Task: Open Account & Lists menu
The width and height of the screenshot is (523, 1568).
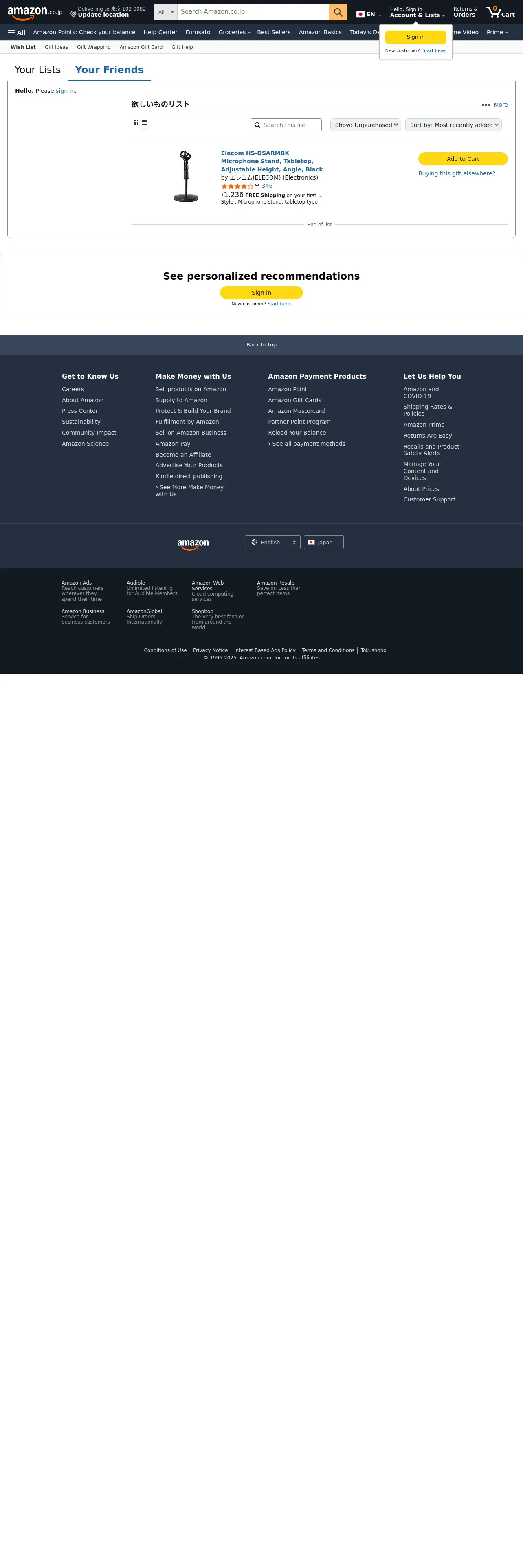Action: [x=417, y=12]
